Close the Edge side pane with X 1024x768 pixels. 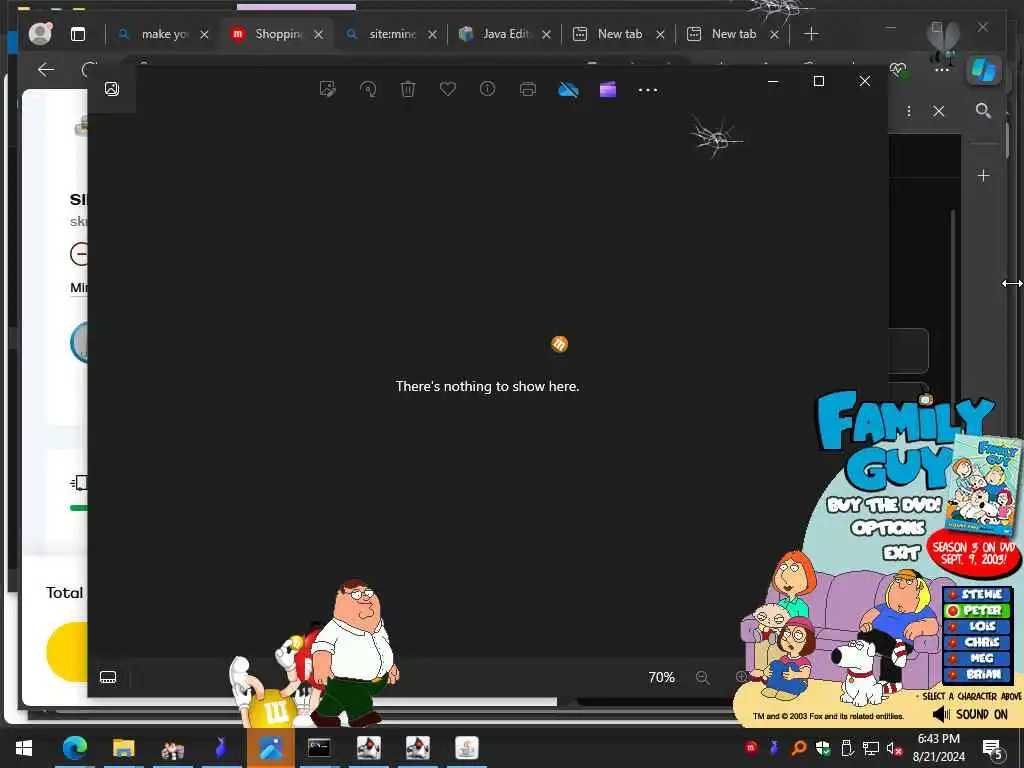point(938,111)
